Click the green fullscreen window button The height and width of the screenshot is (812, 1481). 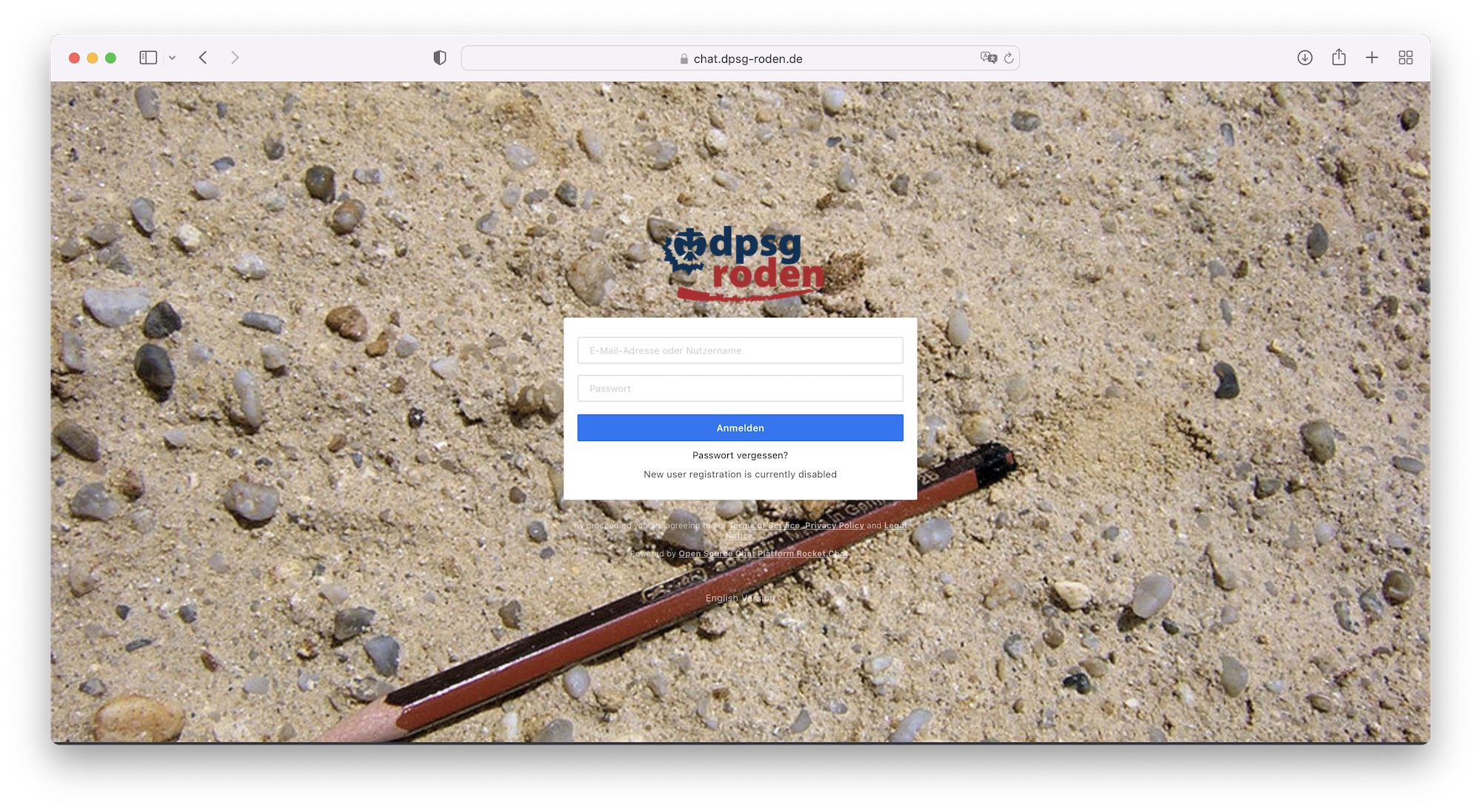(110, 58)
